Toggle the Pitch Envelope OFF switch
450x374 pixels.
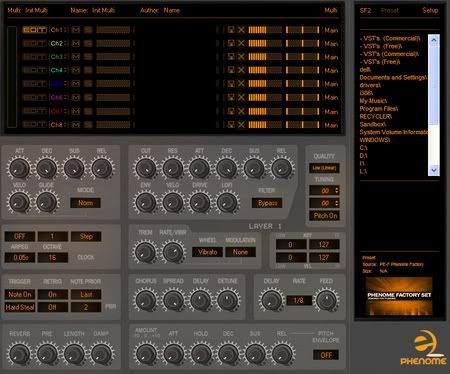pos(326,355)
